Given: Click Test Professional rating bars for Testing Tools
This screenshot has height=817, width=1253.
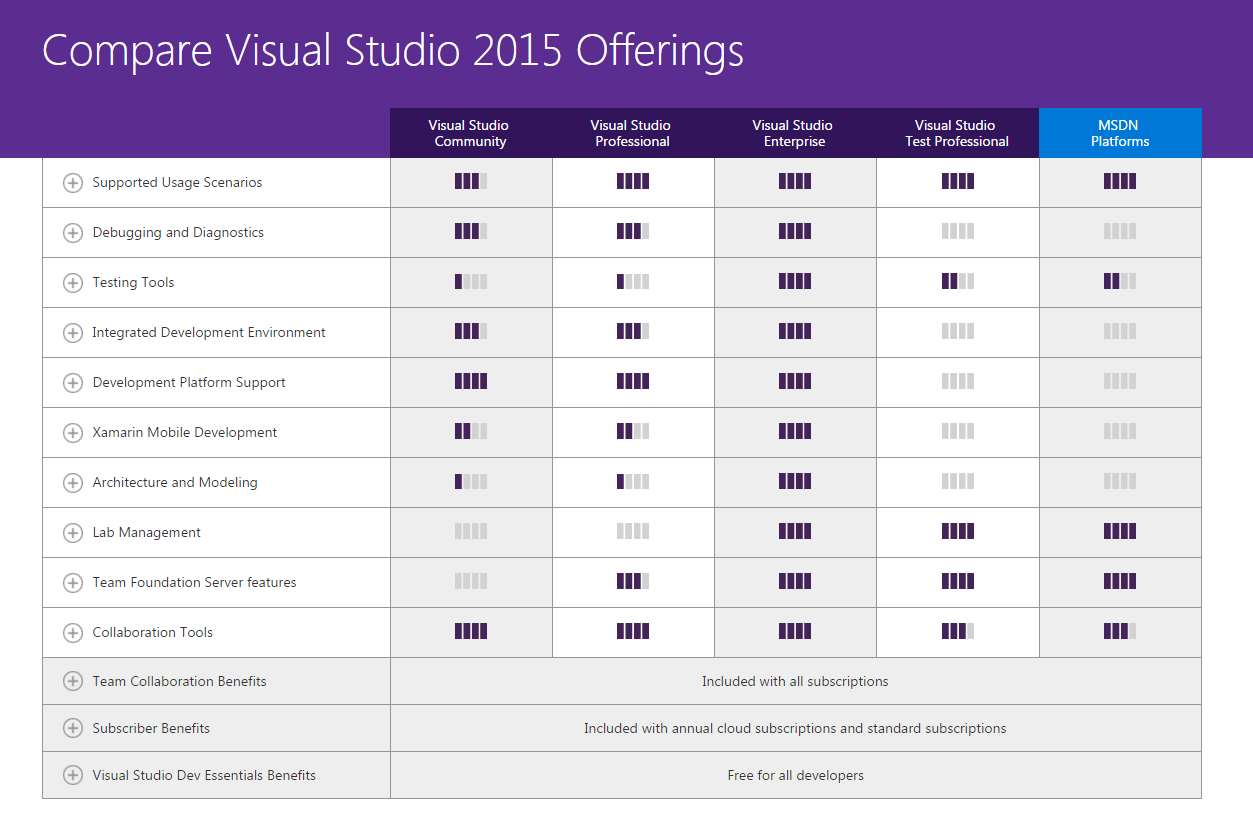Looking at the screenshot, I should click(x=958, y=282).
